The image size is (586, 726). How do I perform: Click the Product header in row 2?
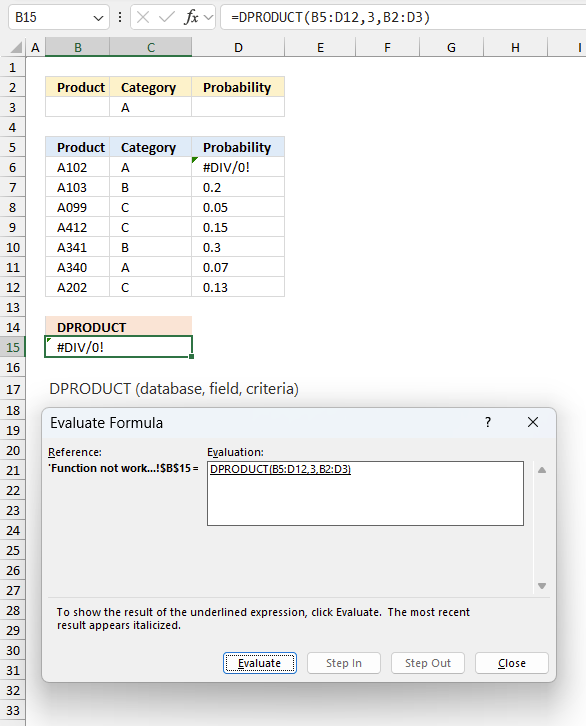click(78, 88)
